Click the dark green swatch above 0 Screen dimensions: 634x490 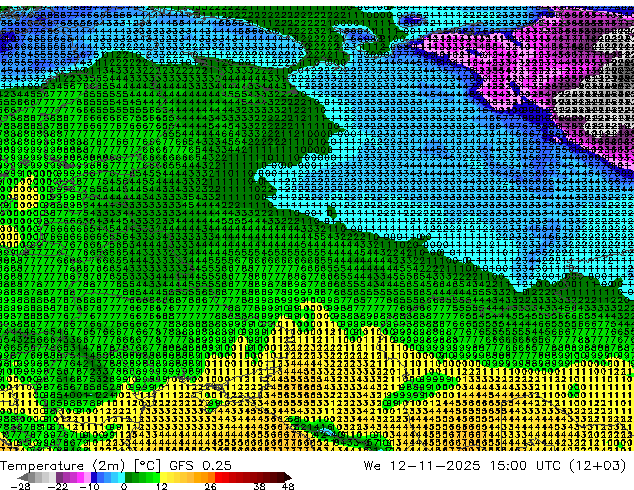(128, 477)
